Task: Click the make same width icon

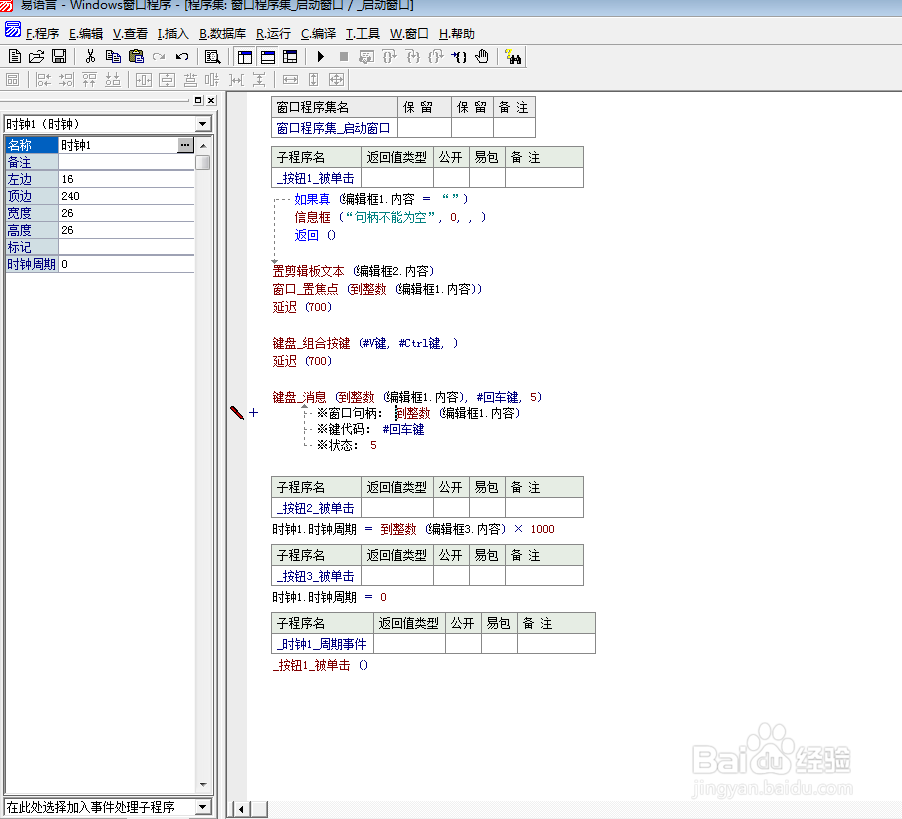Action: click(291, 79)
